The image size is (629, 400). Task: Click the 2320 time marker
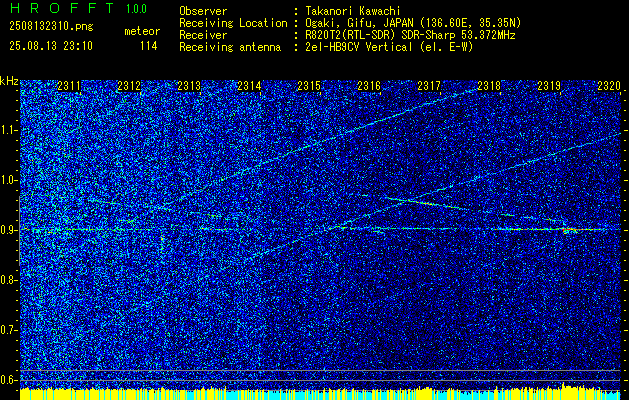click(x=609, y=86)
